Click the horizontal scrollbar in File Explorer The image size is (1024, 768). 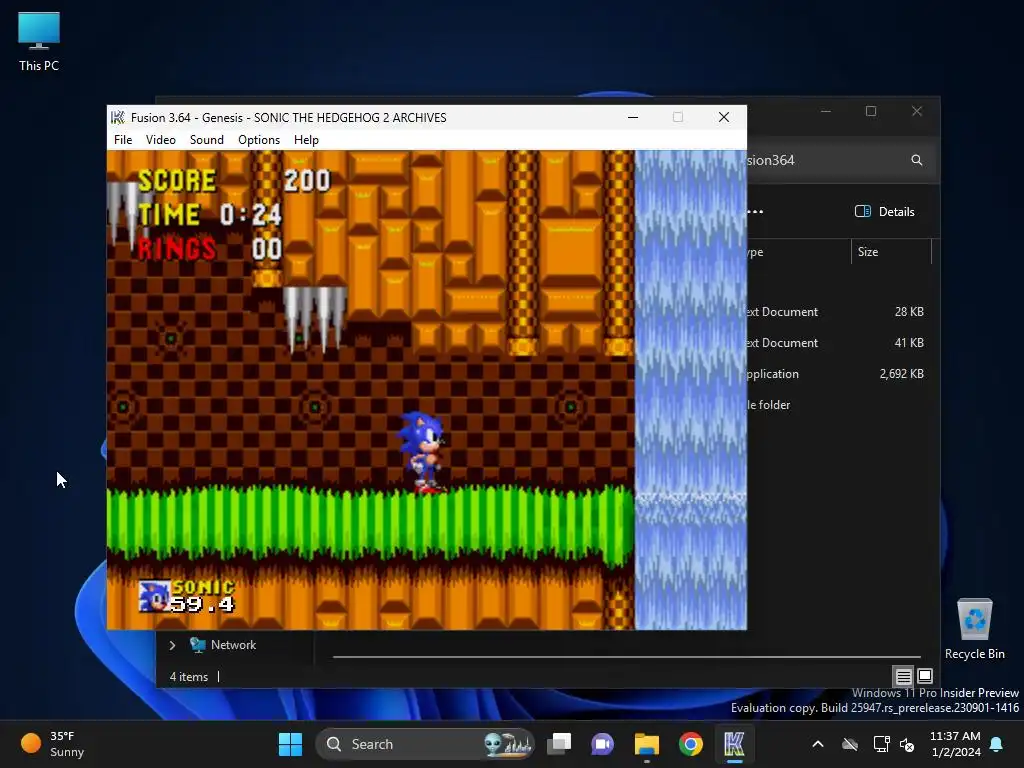pyautogui.click(x=626, y=657)
